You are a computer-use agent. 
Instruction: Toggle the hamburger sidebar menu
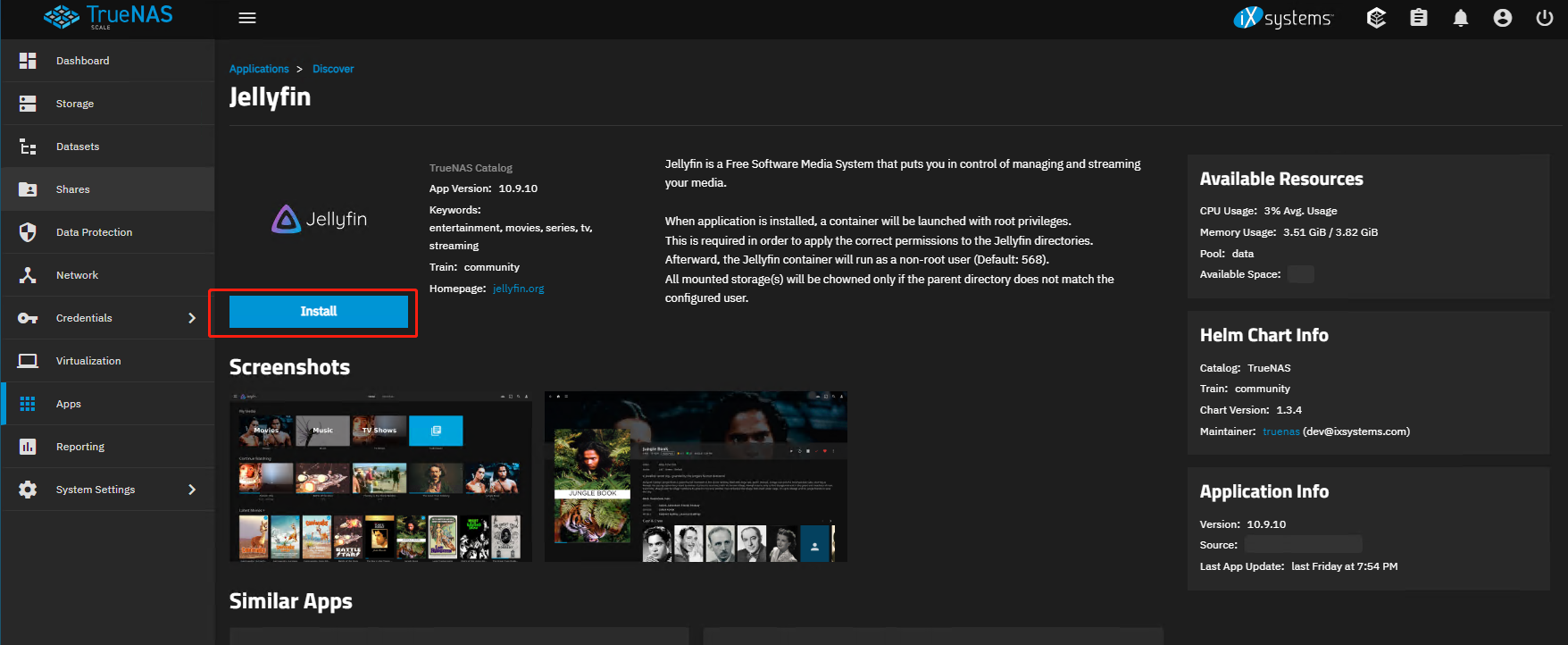247,18
